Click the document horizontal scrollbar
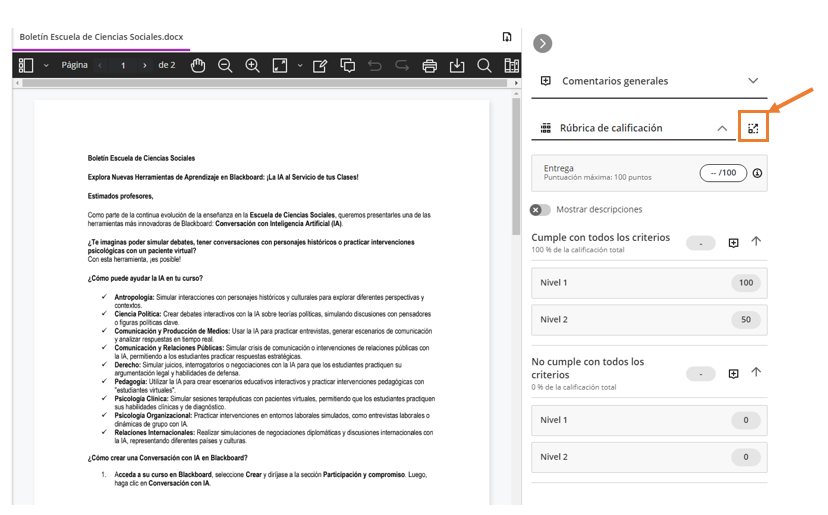 pos(264,83)
